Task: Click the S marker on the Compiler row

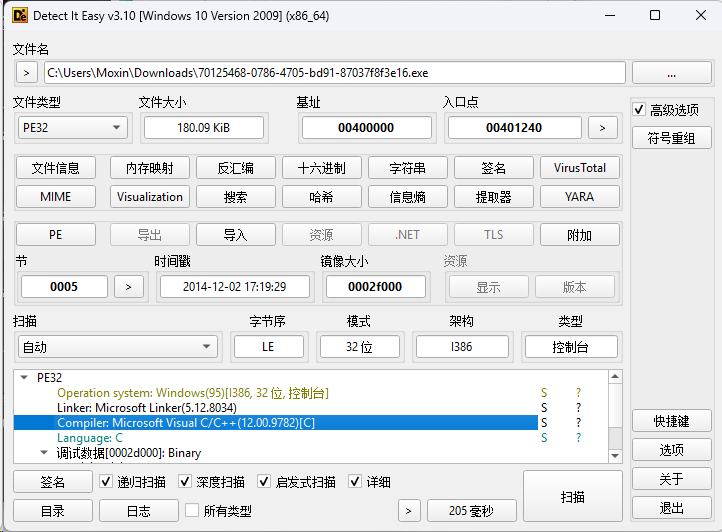Action: (x=544, y=423)
